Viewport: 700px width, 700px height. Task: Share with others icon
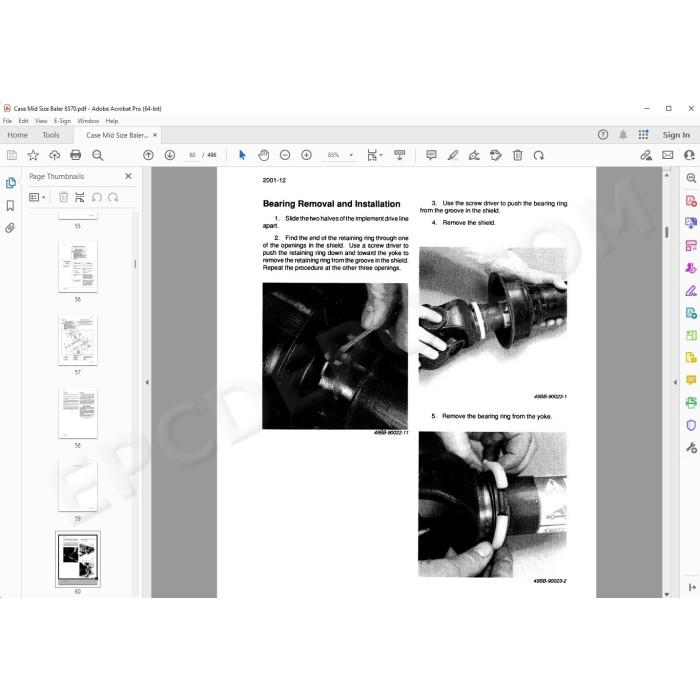(689, 155)
